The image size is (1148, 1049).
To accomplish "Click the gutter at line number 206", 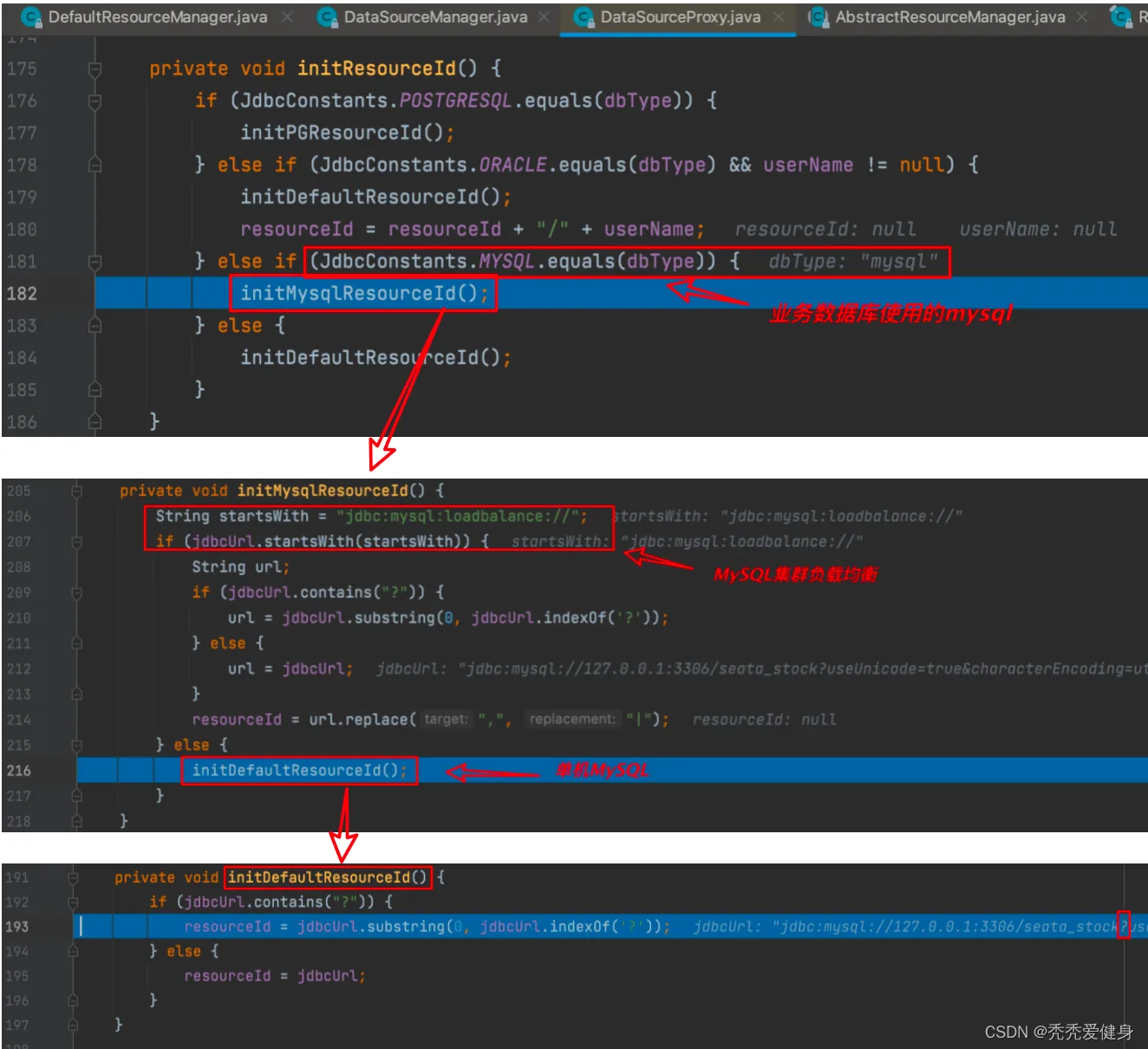I will 18,516.
